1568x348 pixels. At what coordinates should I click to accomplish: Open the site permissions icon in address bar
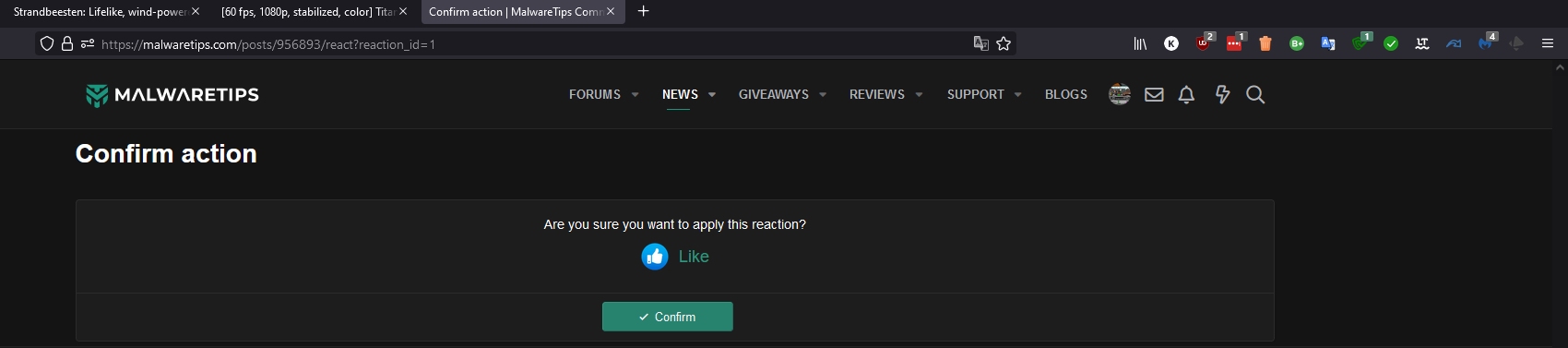[88, 43]
